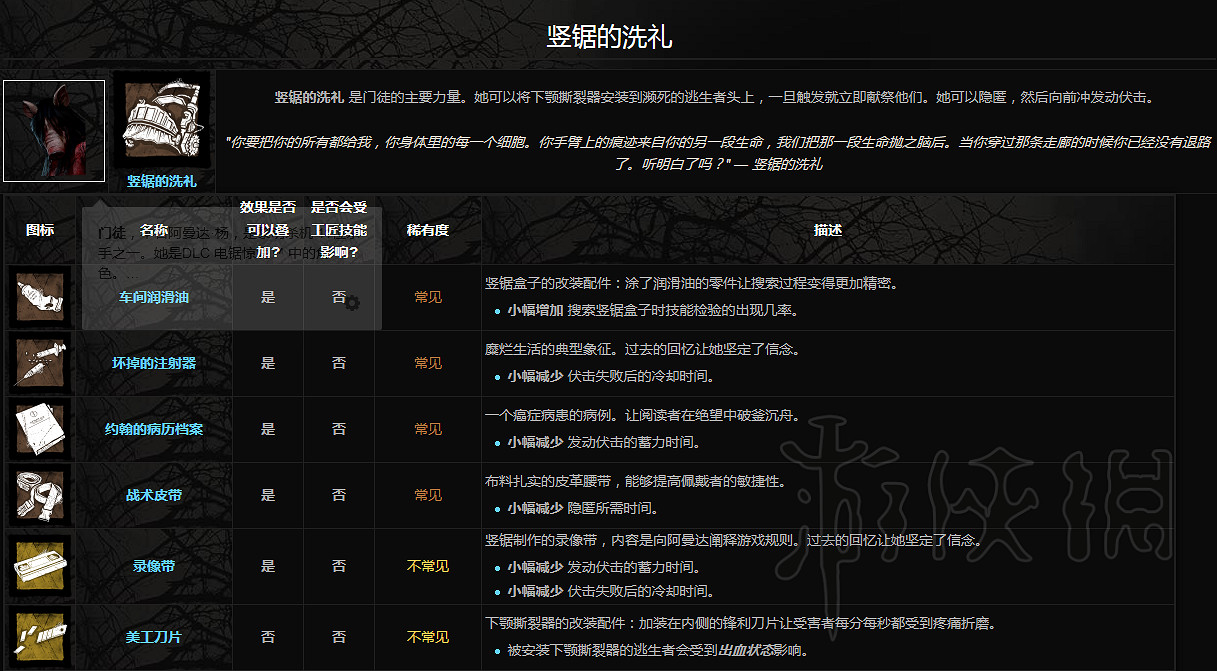1217x671 pixels.
Task: Open the 竖锯的洗礼 caption link below the power icon
Action: 162,182
